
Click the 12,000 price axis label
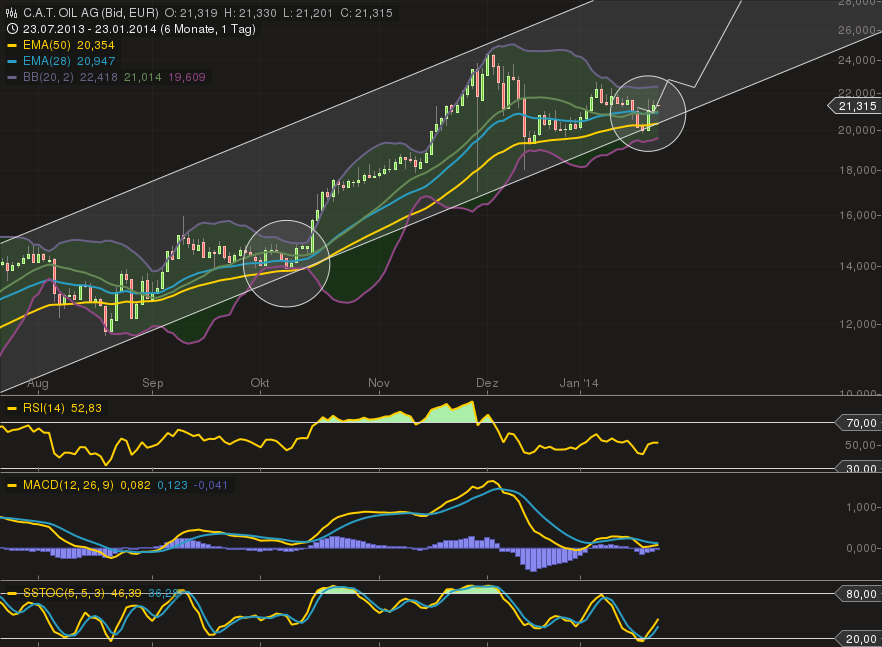[x=857, y=324]
